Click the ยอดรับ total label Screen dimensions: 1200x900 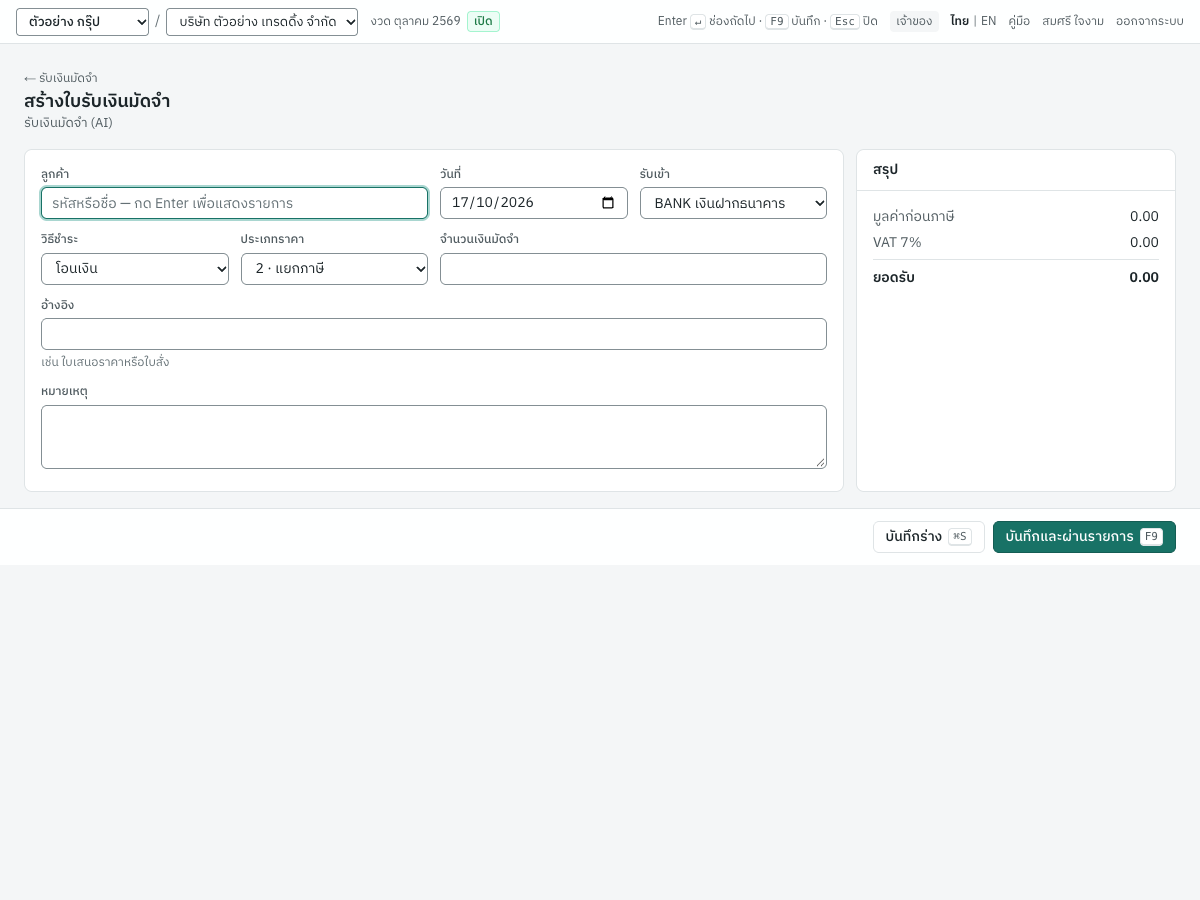(894, 277)
